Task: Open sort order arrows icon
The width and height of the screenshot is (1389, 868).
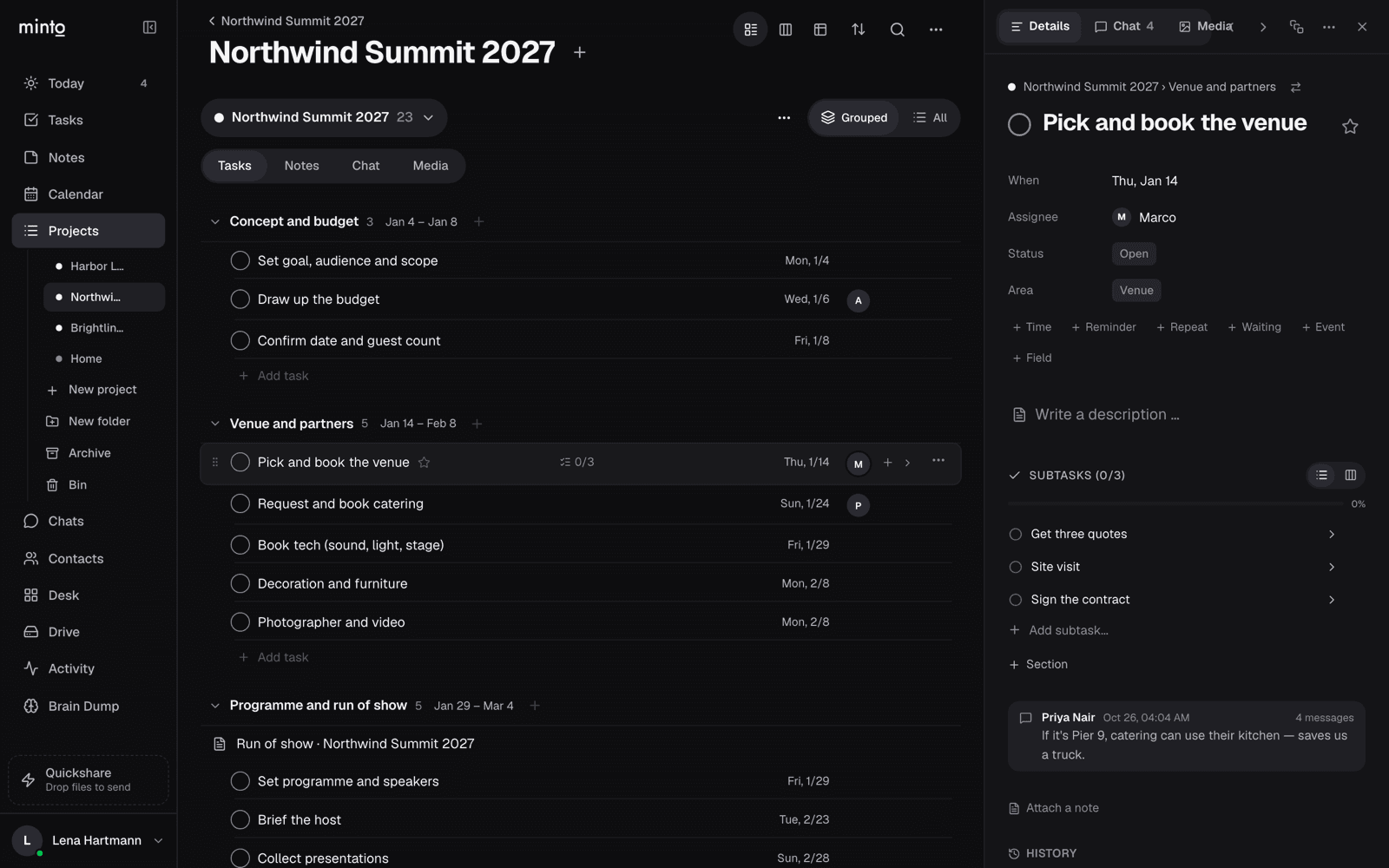Action: click(859, 30)
